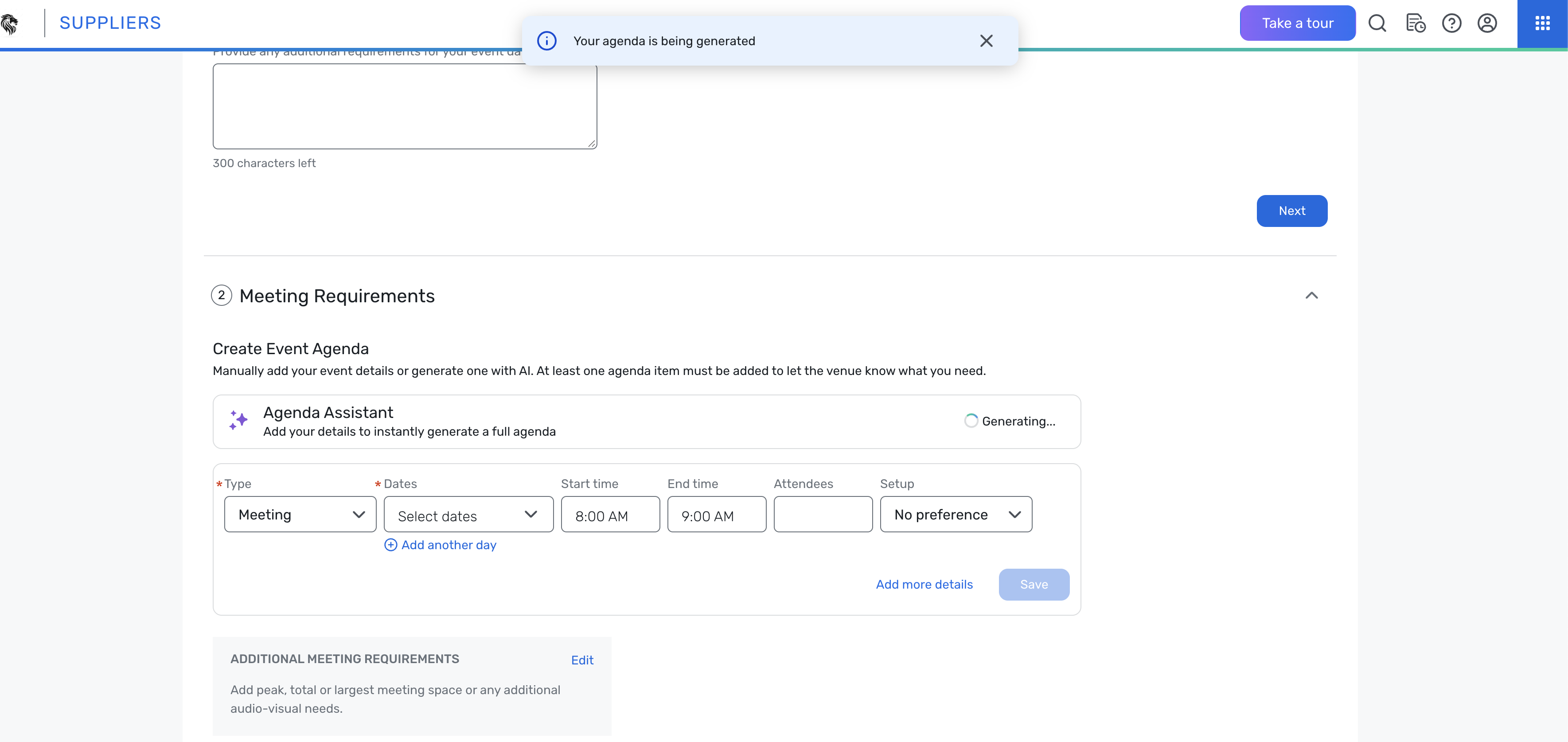The image size is (1568, 742).
Task: Click the Agenda Assistant sparkle icon
Action: click(x=238, y=421)
